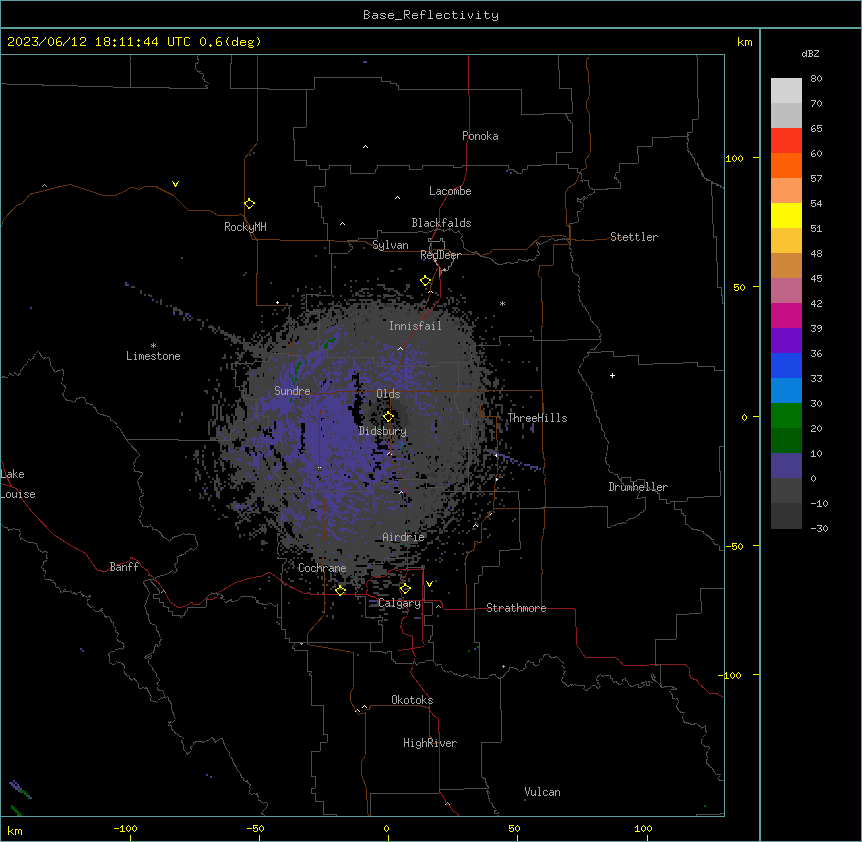Click the yellow marker above RockyMH

pyautogui.click(x=250, y=203)
